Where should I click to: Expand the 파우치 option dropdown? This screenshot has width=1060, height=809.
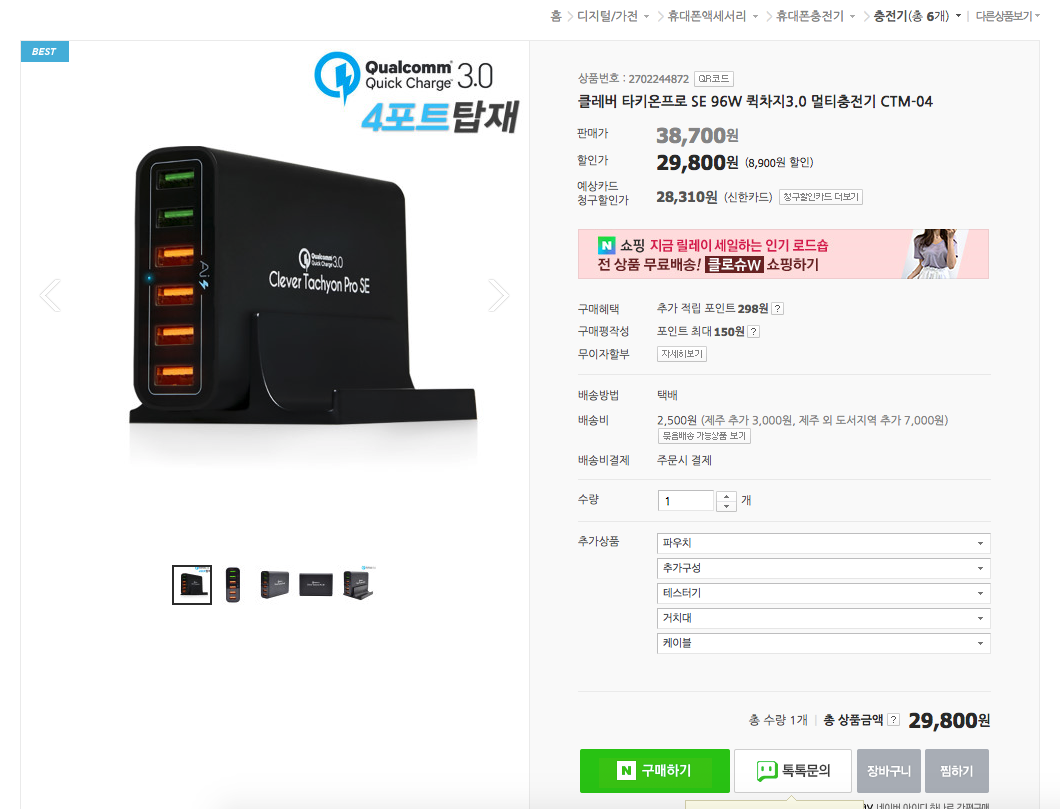pos(823,543)
